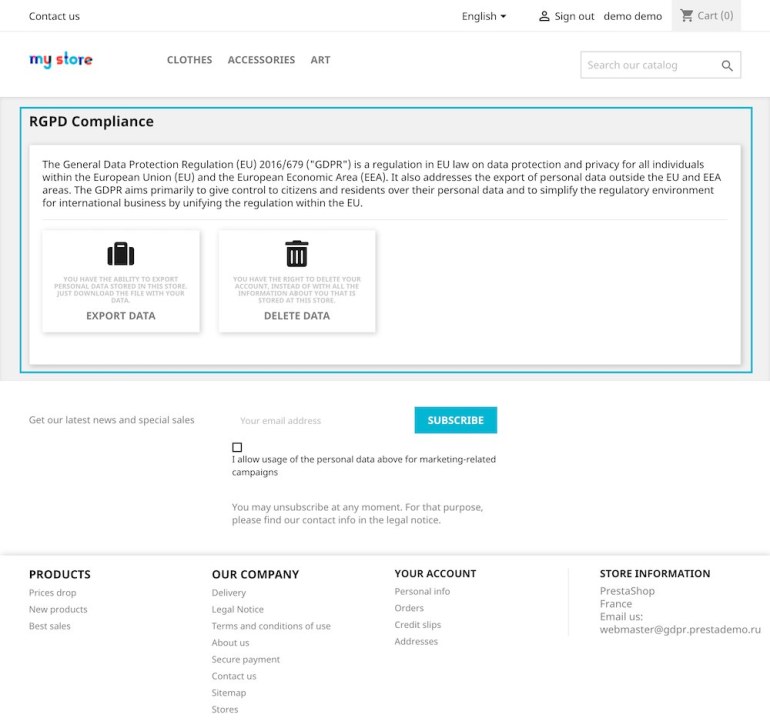This screenshot has width=770, height=728.
Task: Open the Personal info footer link
Action: click(x=422, y=591)
